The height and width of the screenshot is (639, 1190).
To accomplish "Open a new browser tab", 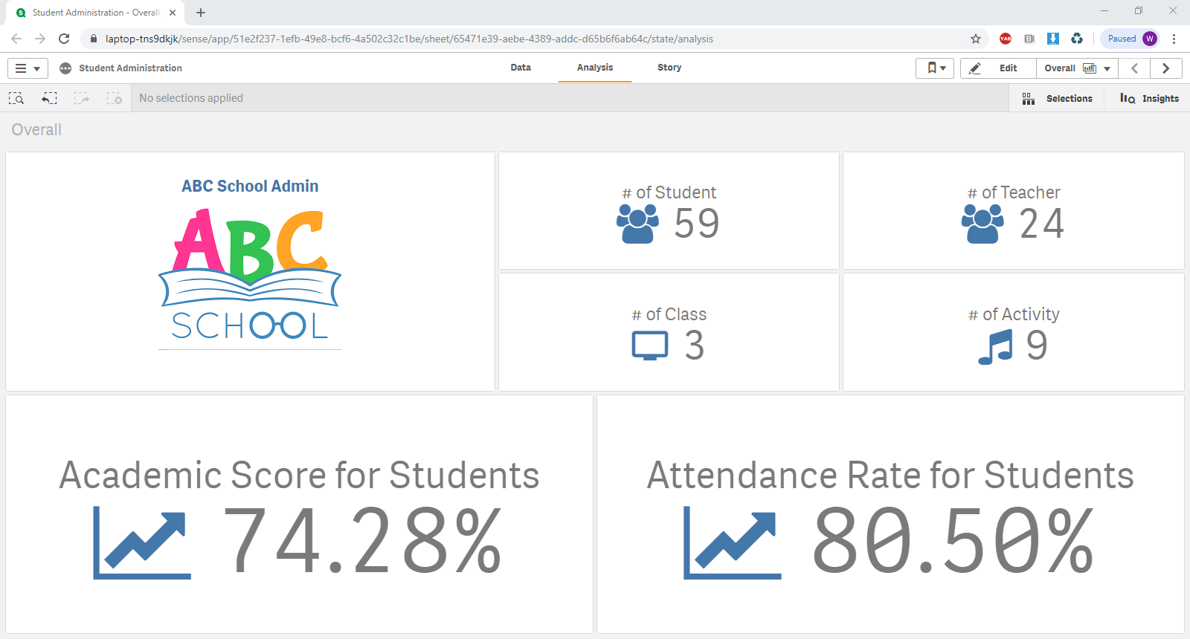I will (x=201, y=13).
